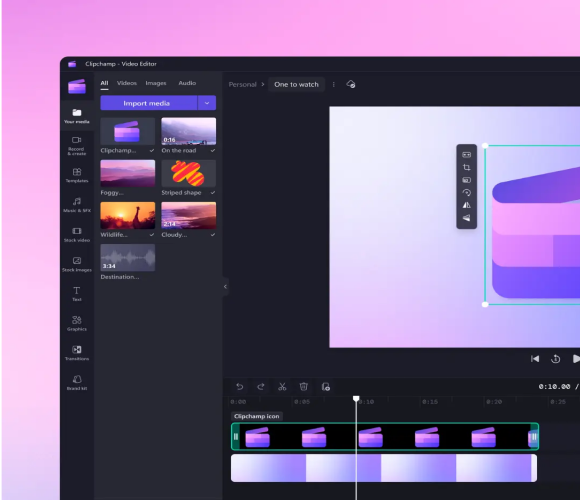Open the Graphics sidebar section
Image resolution: width=580 pixels, height=500 pixels.
point(77,324)
